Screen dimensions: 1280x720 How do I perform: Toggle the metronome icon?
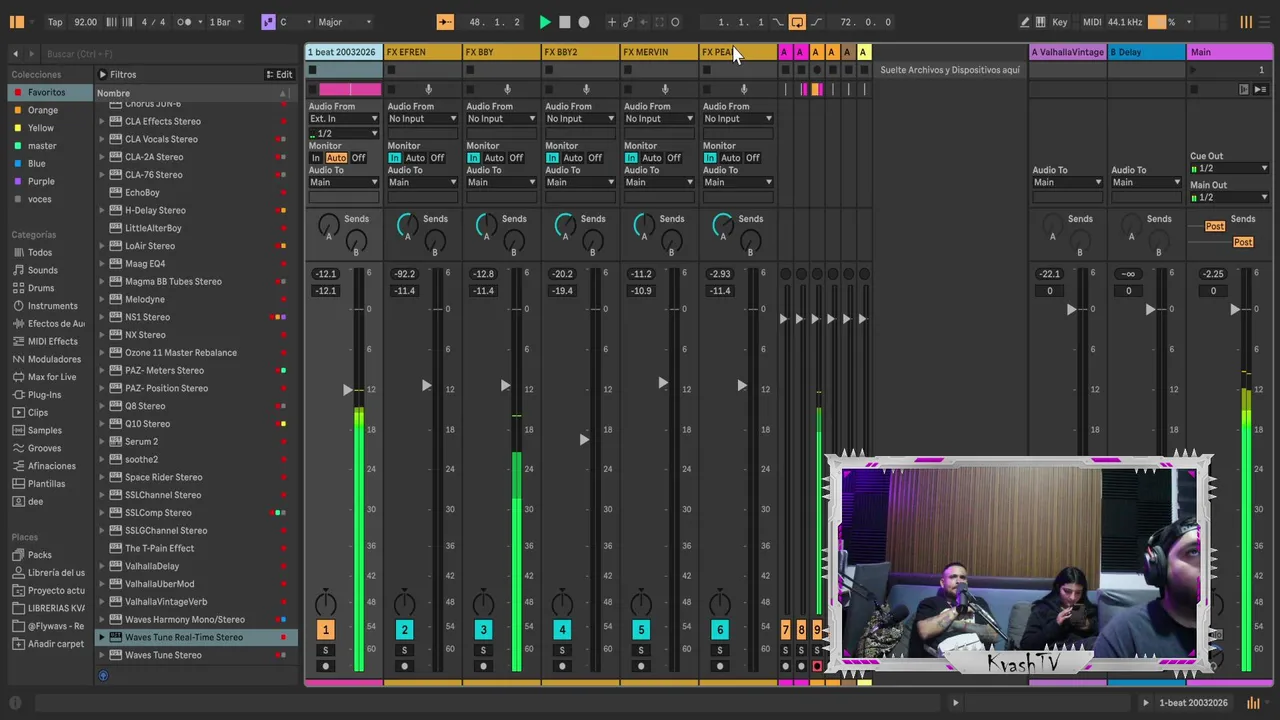click(x=185, y=22)
